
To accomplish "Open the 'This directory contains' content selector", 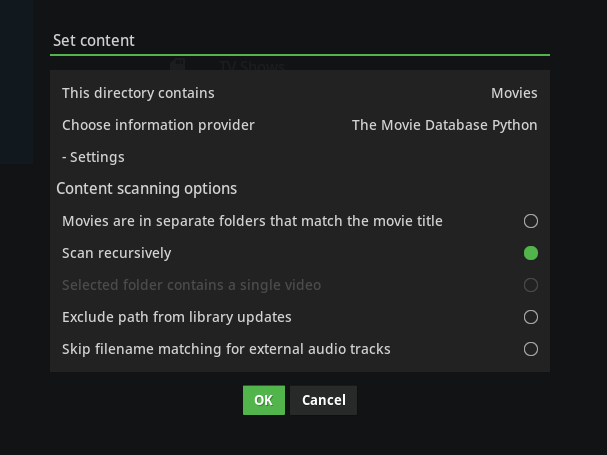I will [138, 93].
